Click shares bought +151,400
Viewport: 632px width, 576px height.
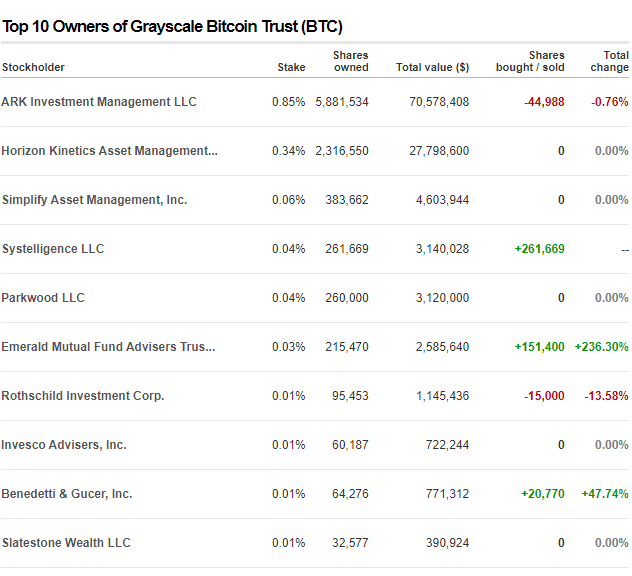pos(539,347)
